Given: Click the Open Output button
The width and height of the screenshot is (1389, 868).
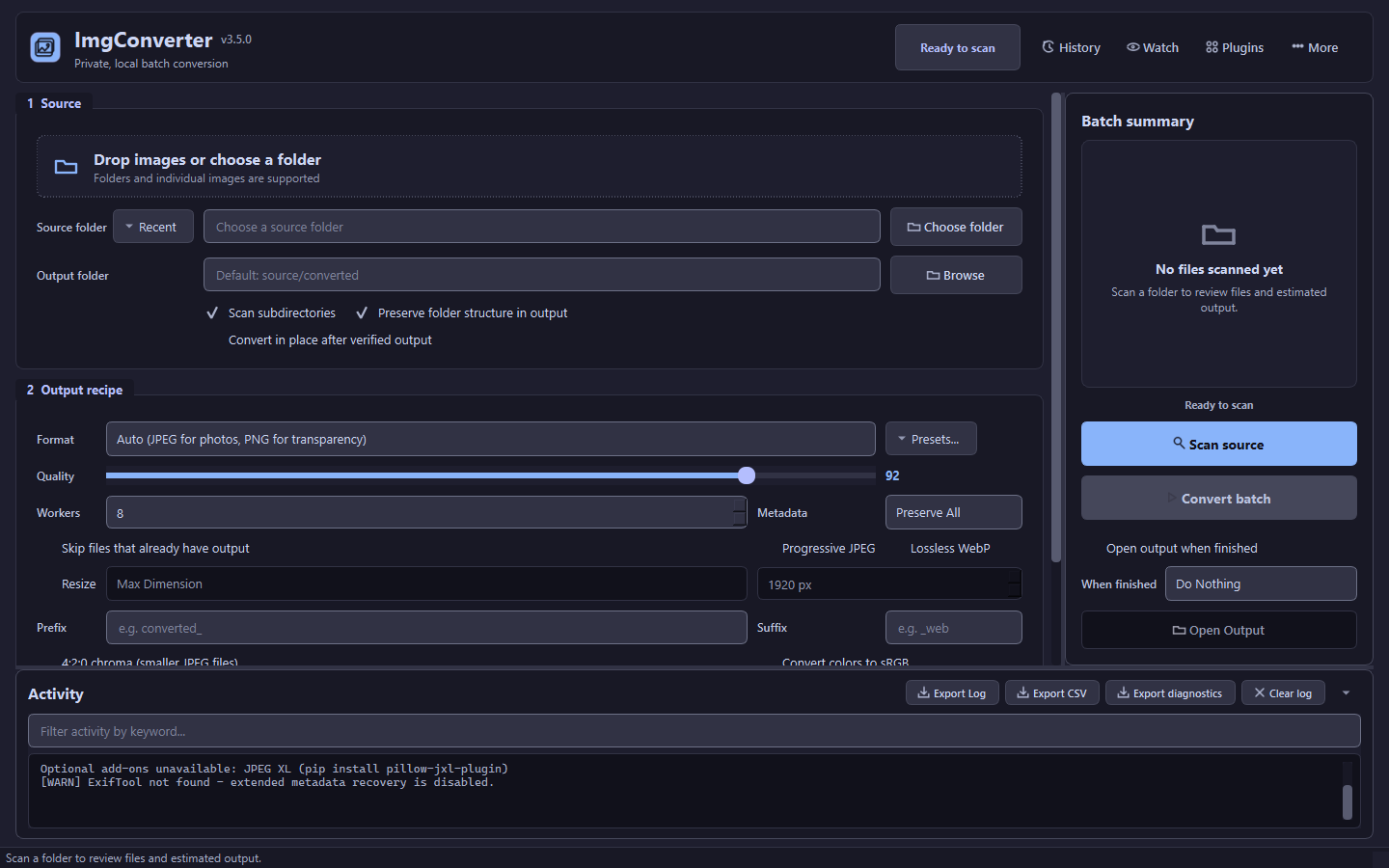Looking at the screenshot, I should click(x=1218, y=630).
